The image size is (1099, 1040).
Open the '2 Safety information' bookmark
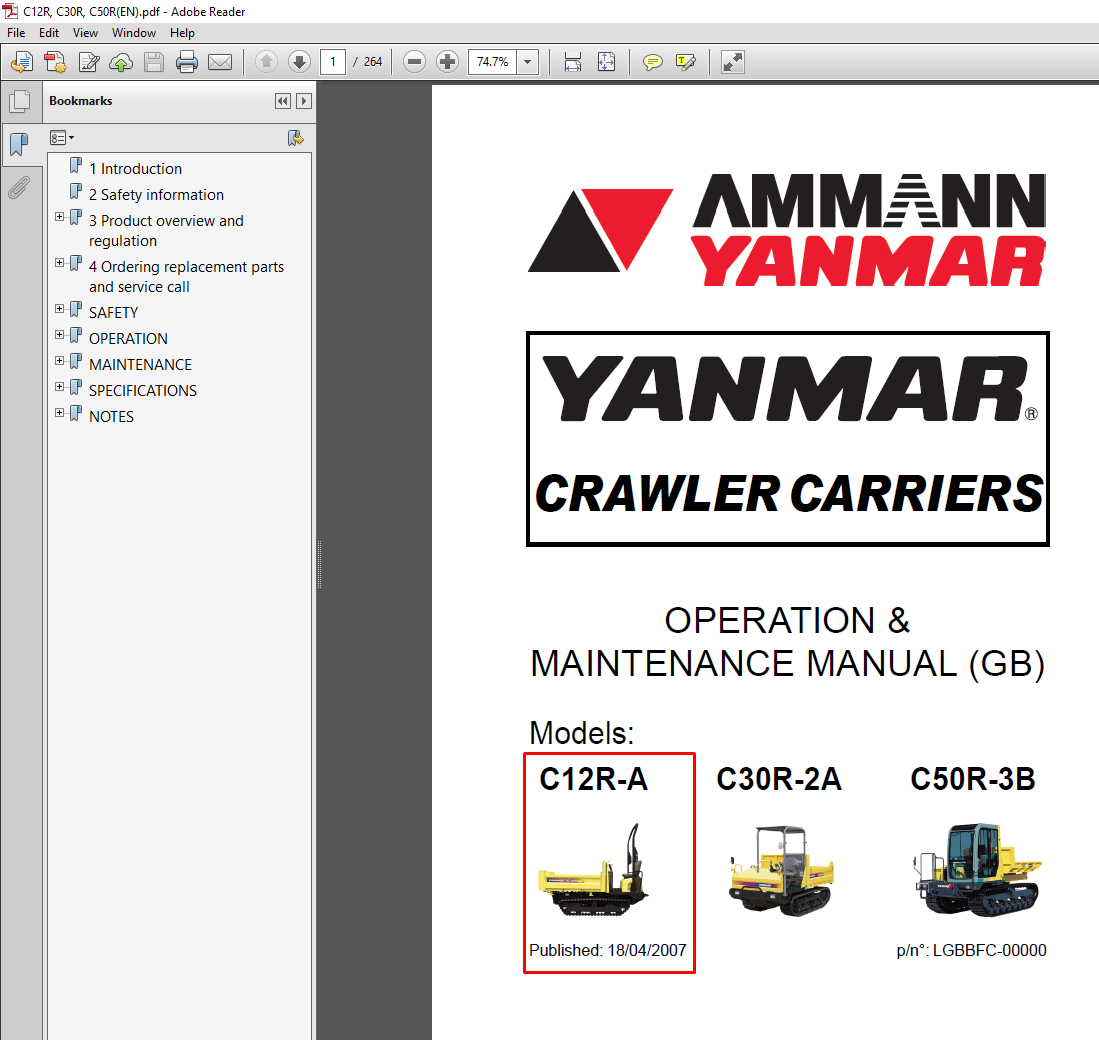point(156,195)
